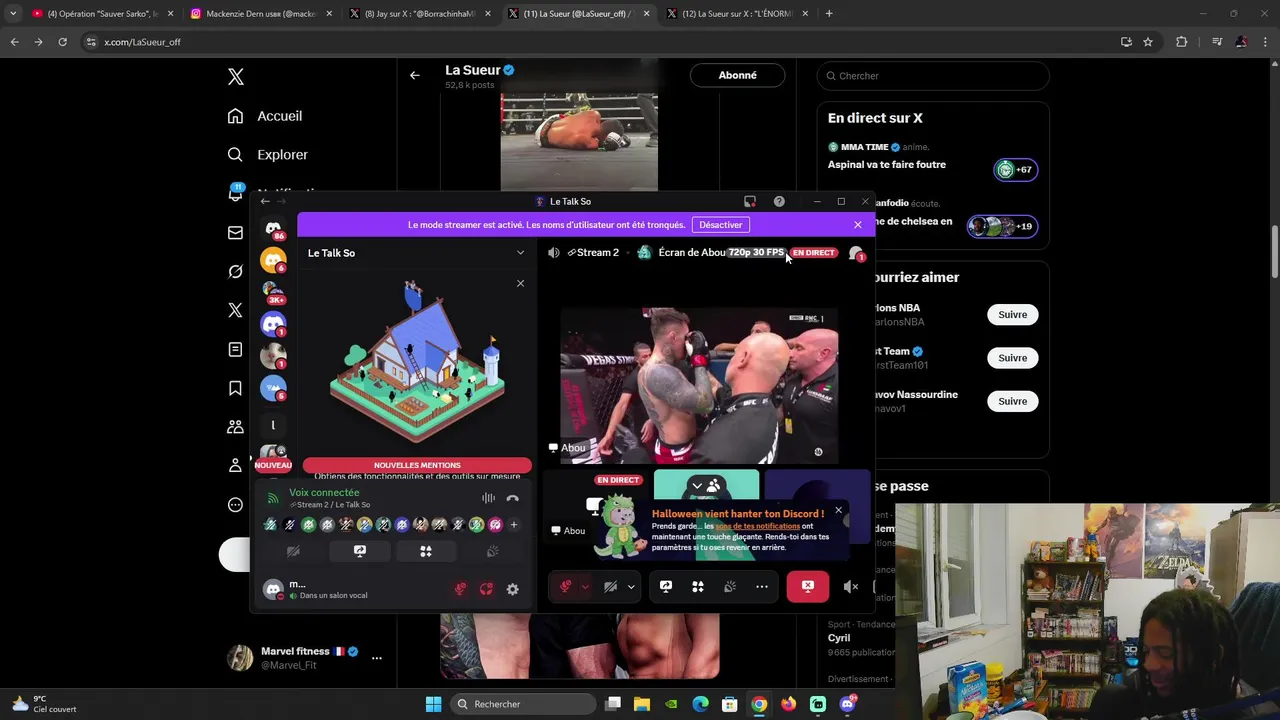
Task: Open Marvel fitness account options menu
Action: tap(376, 658)
